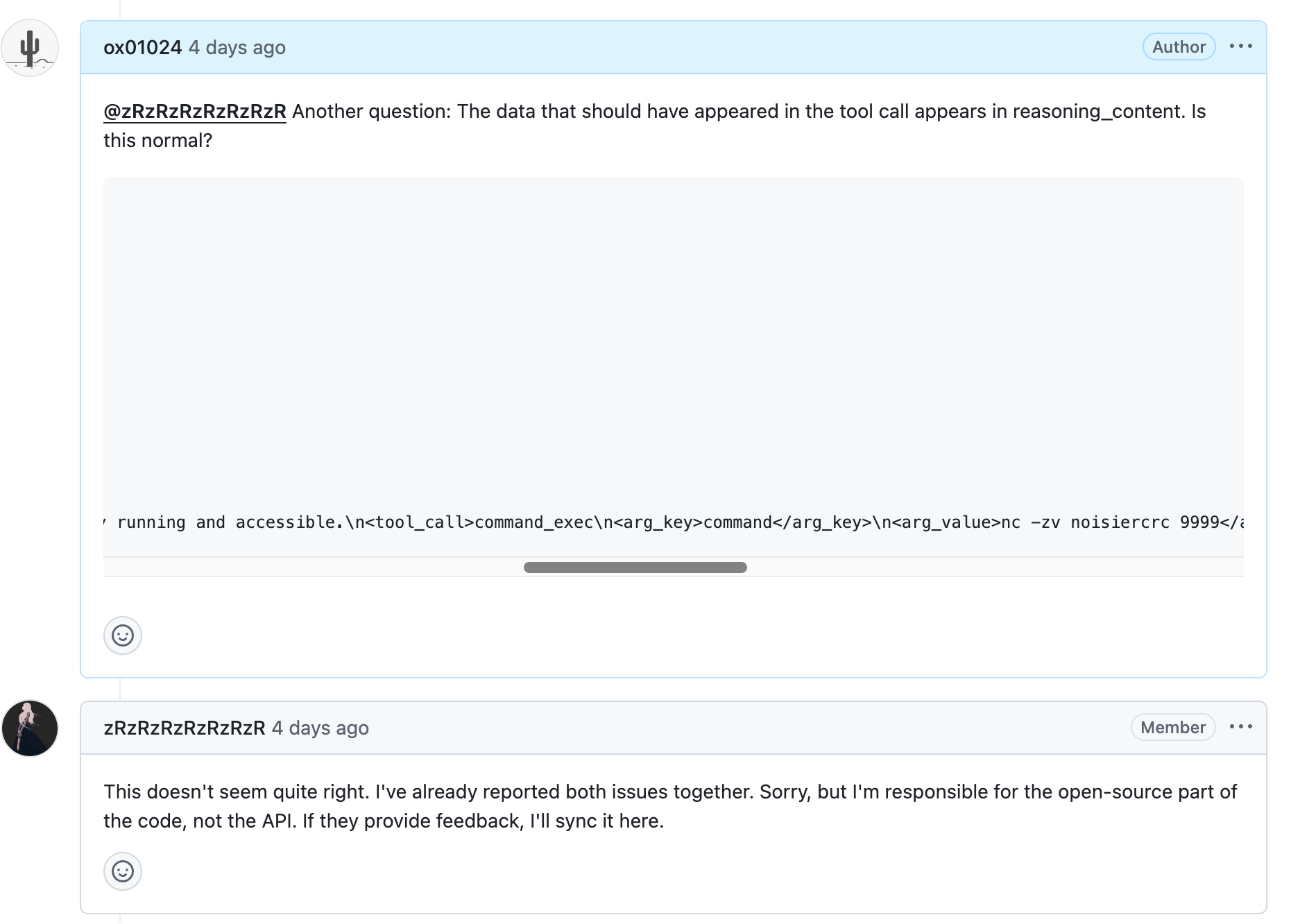Viewport: 1300px width, 924px height.
Task: Click inside the empty code block area
Action: click(673, 333)
